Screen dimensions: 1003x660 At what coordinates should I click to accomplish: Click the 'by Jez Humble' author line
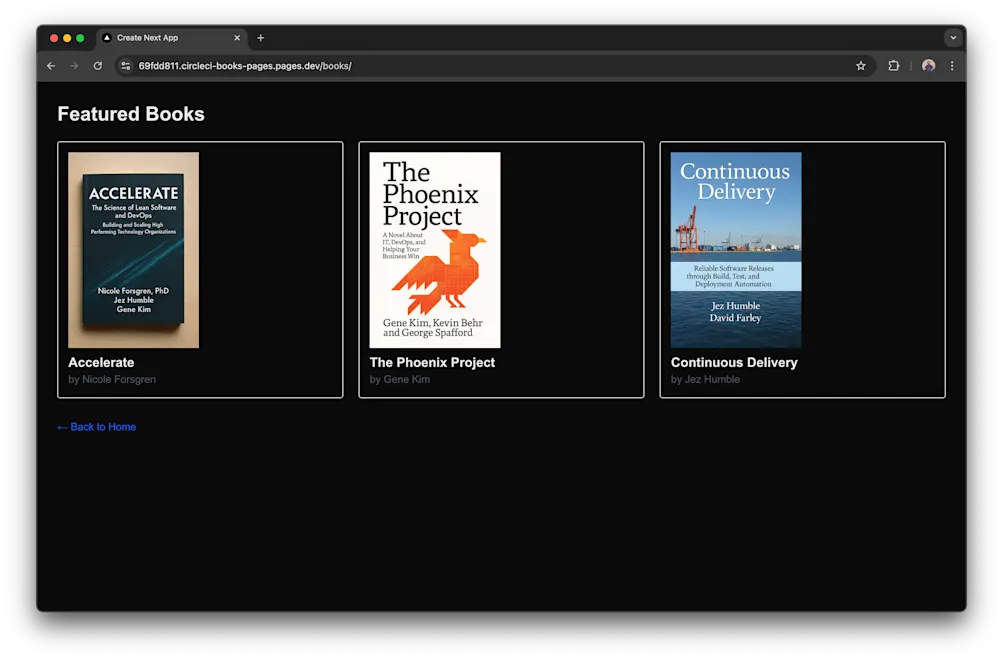click(x=706, y=379)
